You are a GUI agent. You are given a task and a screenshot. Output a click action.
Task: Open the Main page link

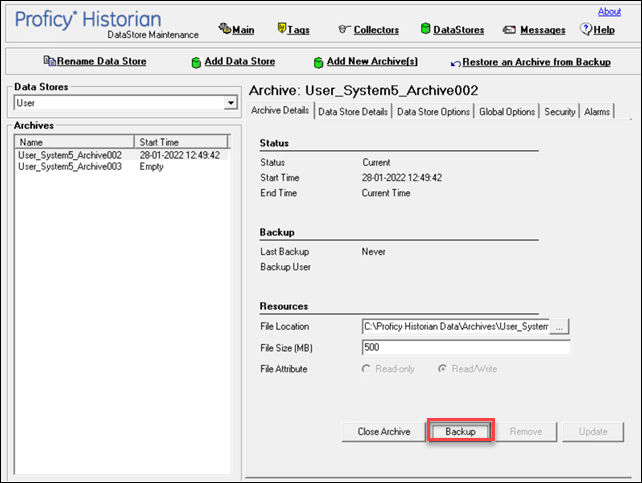[243, 30]
